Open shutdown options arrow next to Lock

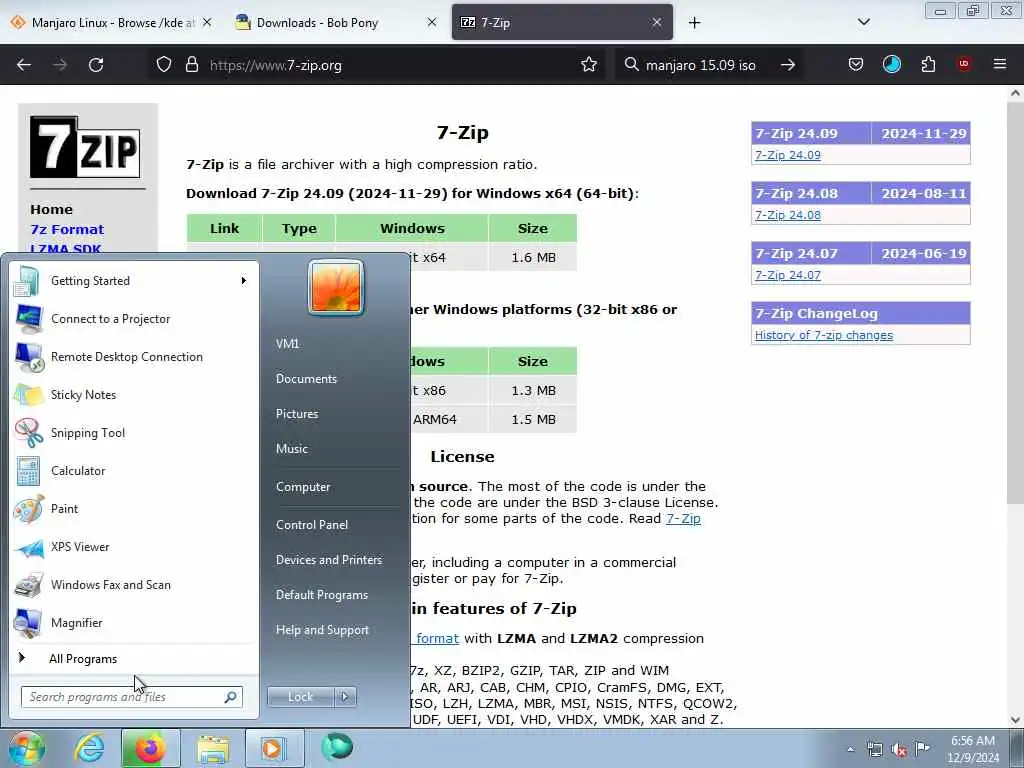345,697
